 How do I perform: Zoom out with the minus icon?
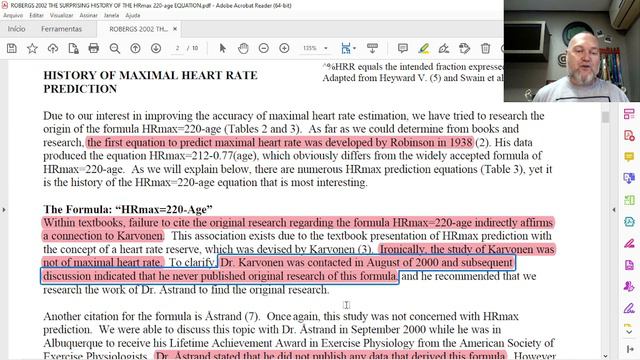click(x=264, y=49)
